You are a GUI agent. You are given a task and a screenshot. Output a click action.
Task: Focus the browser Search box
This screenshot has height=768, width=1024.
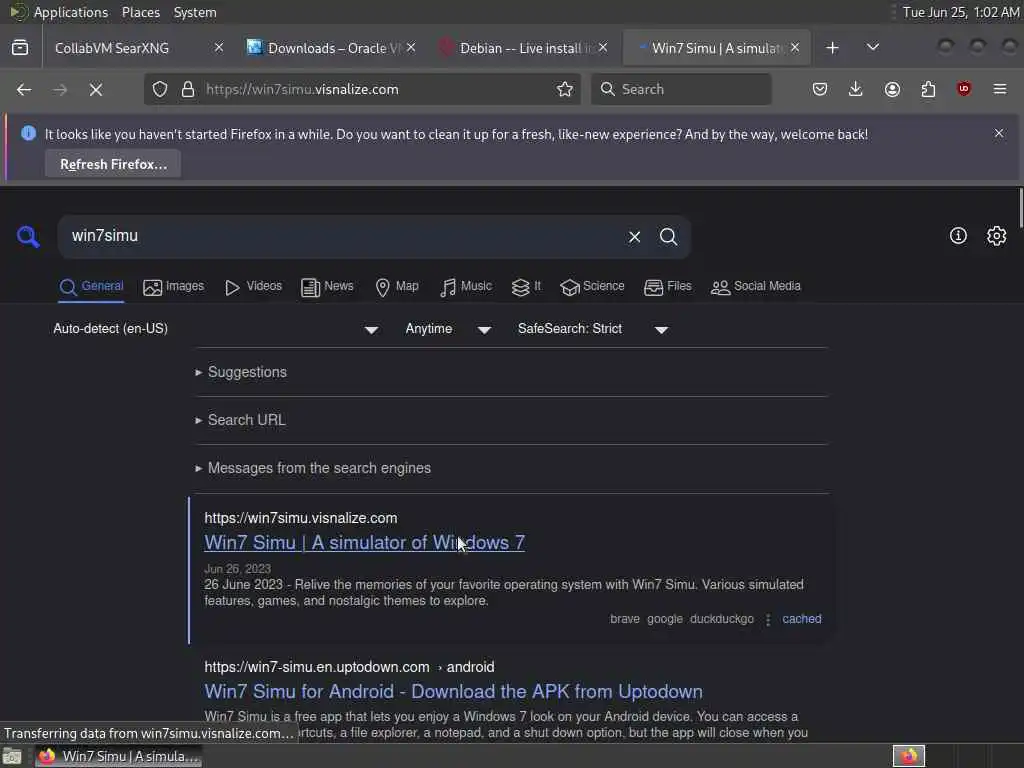[x=681, y=89]
